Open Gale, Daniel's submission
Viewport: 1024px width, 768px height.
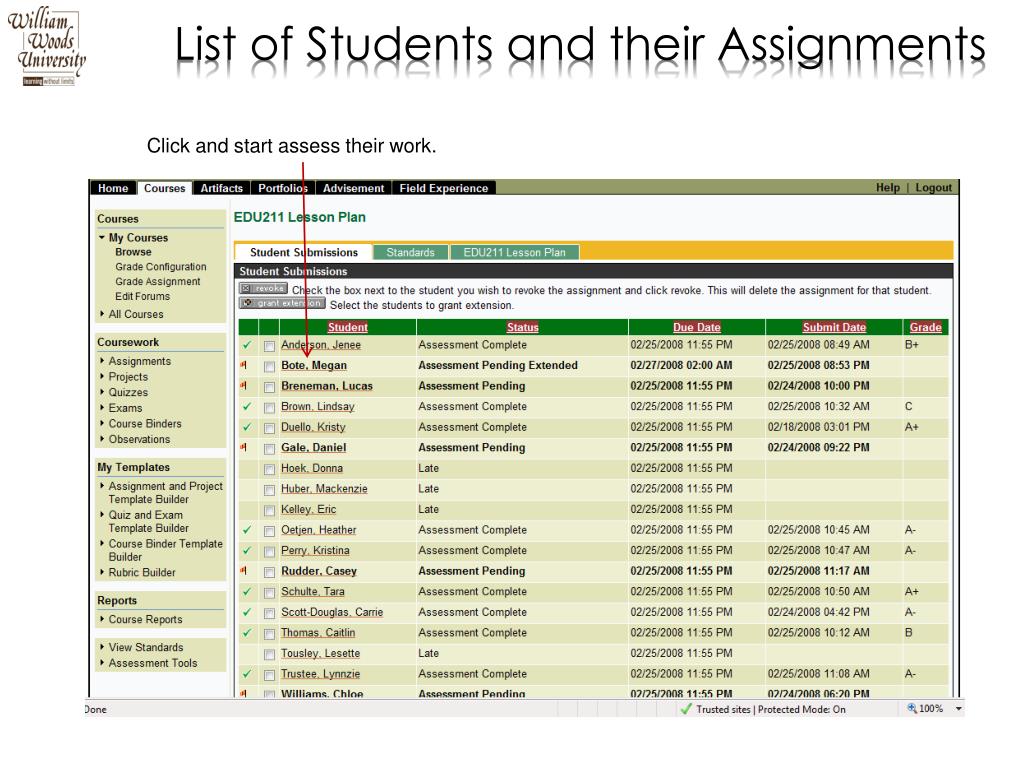[313, 448]
